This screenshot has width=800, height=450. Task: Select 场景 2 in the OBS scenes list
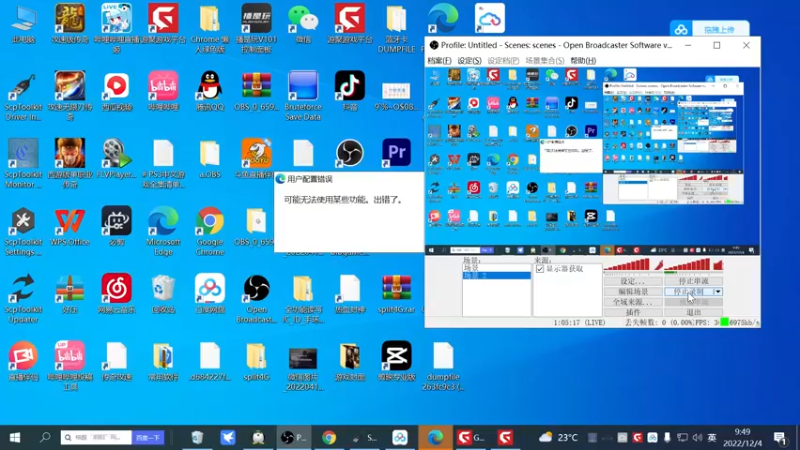click(496, 276)
